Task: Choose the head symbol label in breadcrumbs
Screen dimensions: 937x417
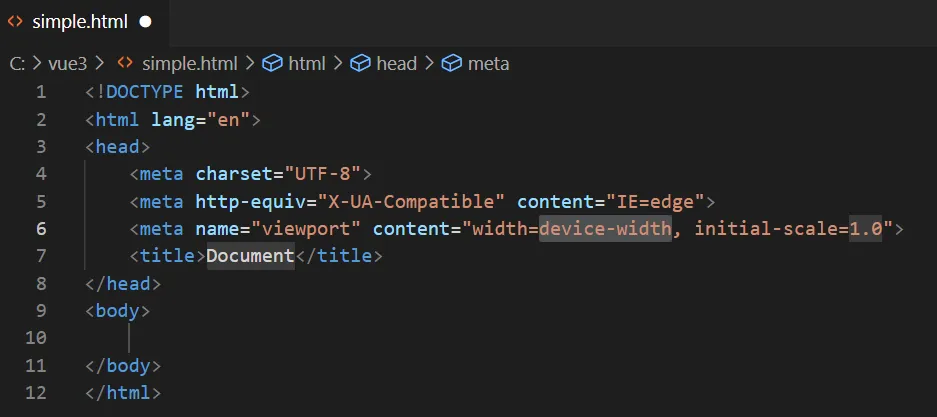Action: pos(396,63)
